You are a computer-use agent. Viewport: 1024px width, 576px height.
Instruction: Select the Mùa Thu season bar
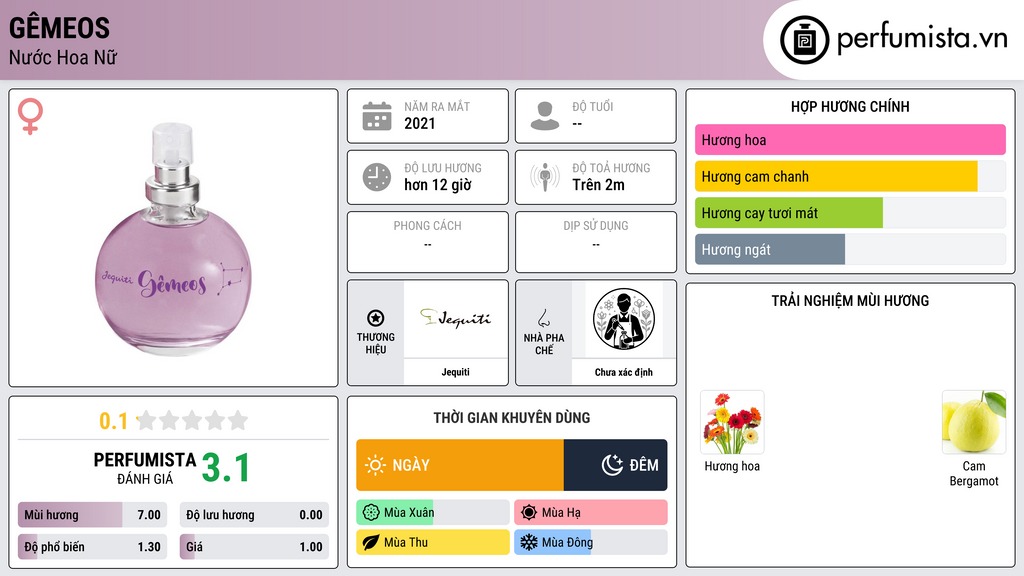coord(432,542)
